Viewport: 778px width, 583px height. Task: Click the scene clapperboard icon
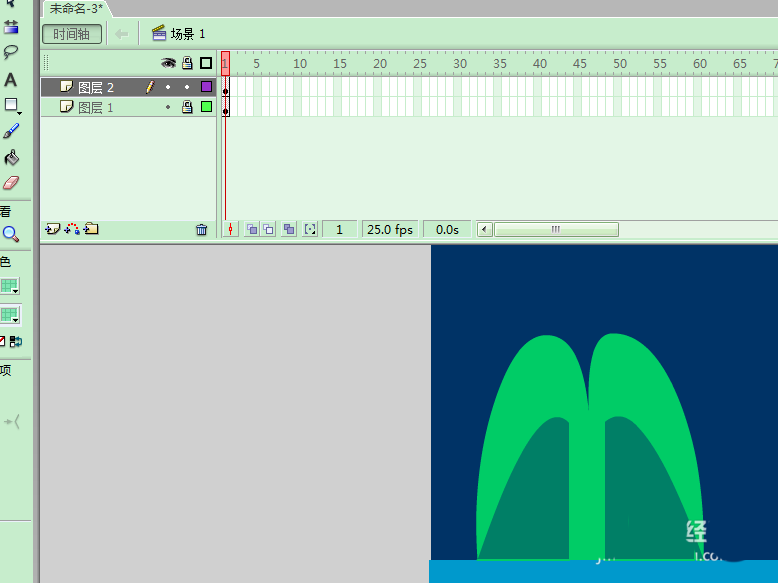point(159,33)
